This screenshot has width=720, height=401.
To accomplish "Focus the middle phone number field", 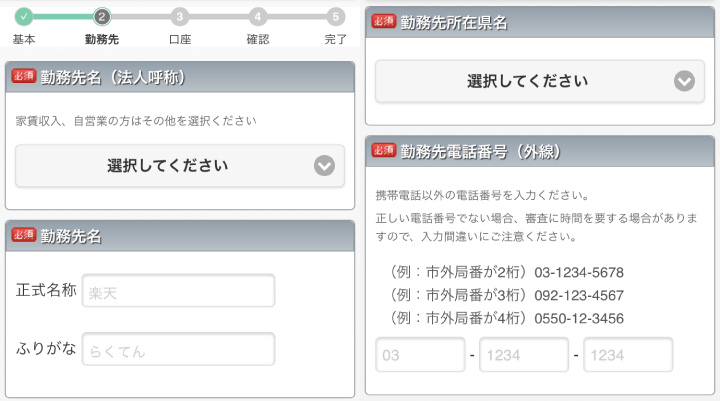I will click(524, 355).
